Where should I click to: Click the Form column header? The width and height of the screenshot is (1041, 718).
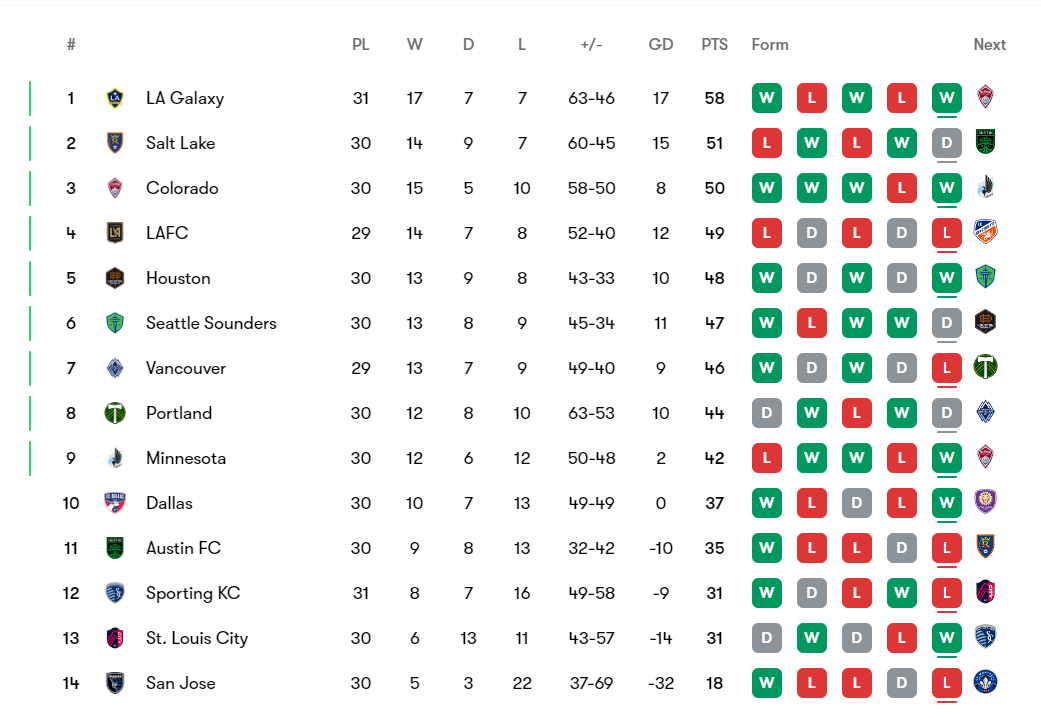770,45
